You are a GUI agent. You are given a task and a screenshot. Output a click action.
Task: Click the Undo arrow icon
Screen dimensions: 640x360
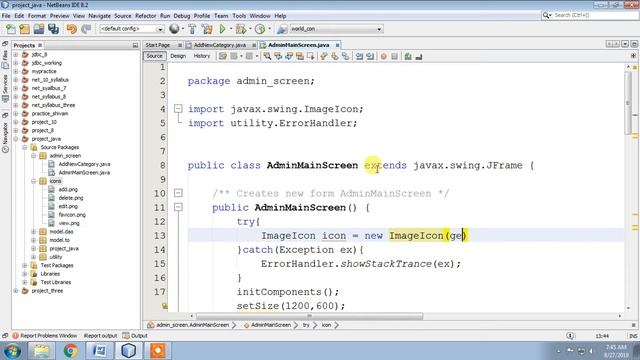point(72,29)
